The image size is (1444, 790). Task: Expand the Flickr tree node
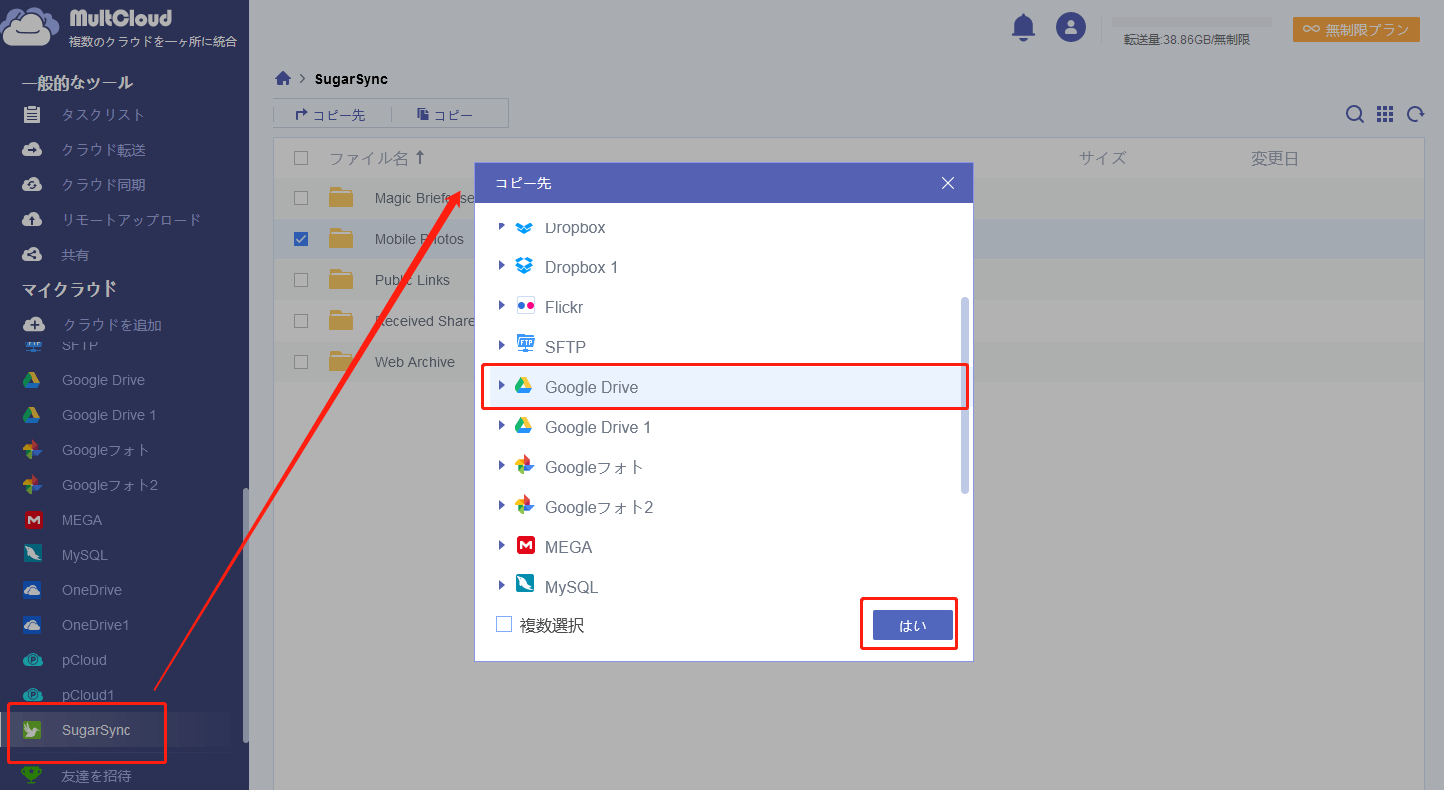(502, 306)
